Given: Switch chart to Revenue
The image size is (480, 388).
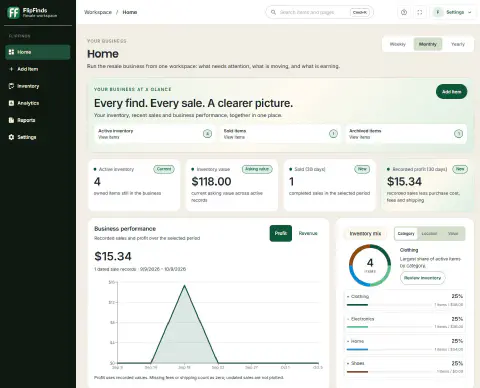Looking at the screenshot, I should 308,233.
